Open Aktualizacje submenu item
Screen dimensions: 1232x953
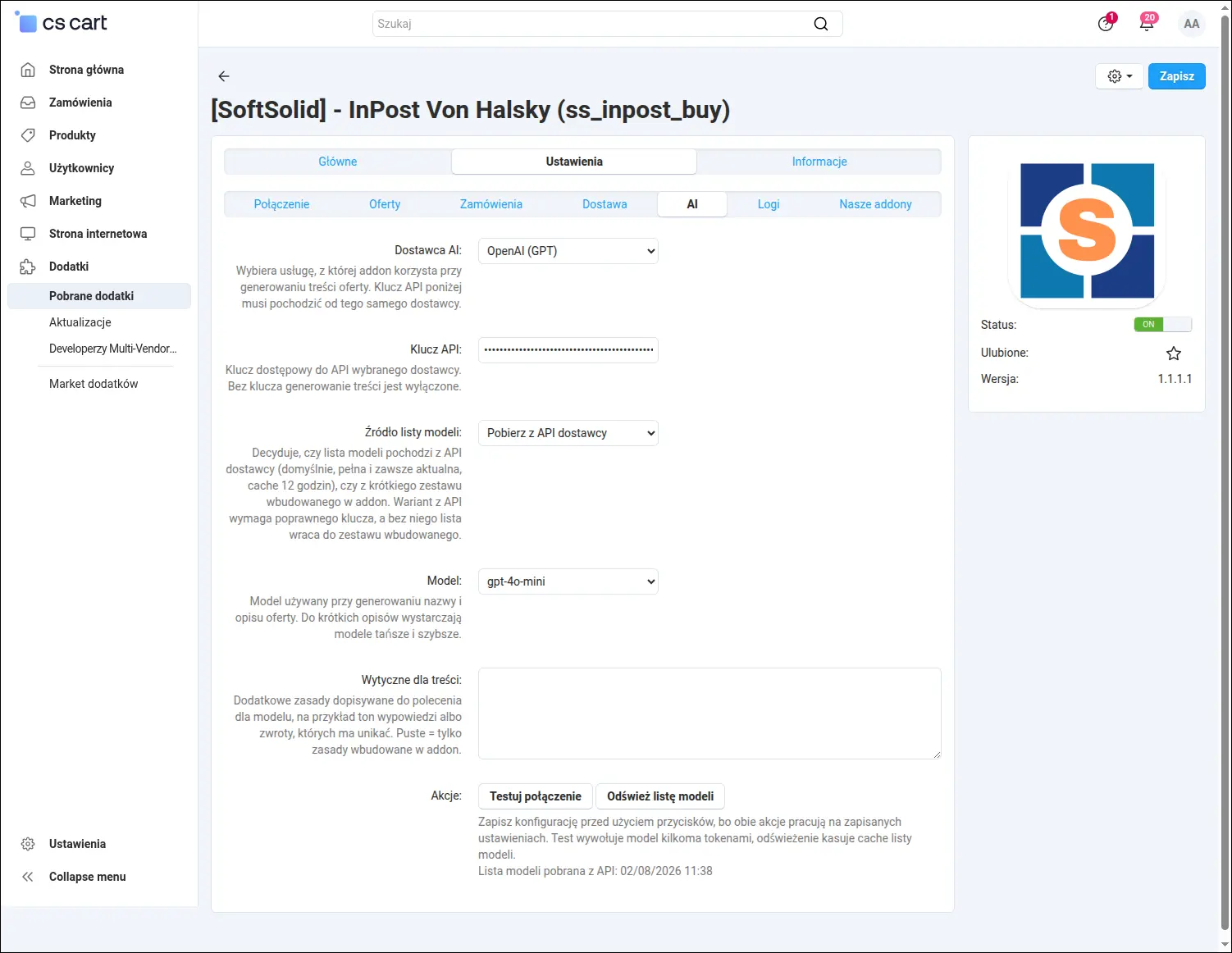tap(80, 322)
